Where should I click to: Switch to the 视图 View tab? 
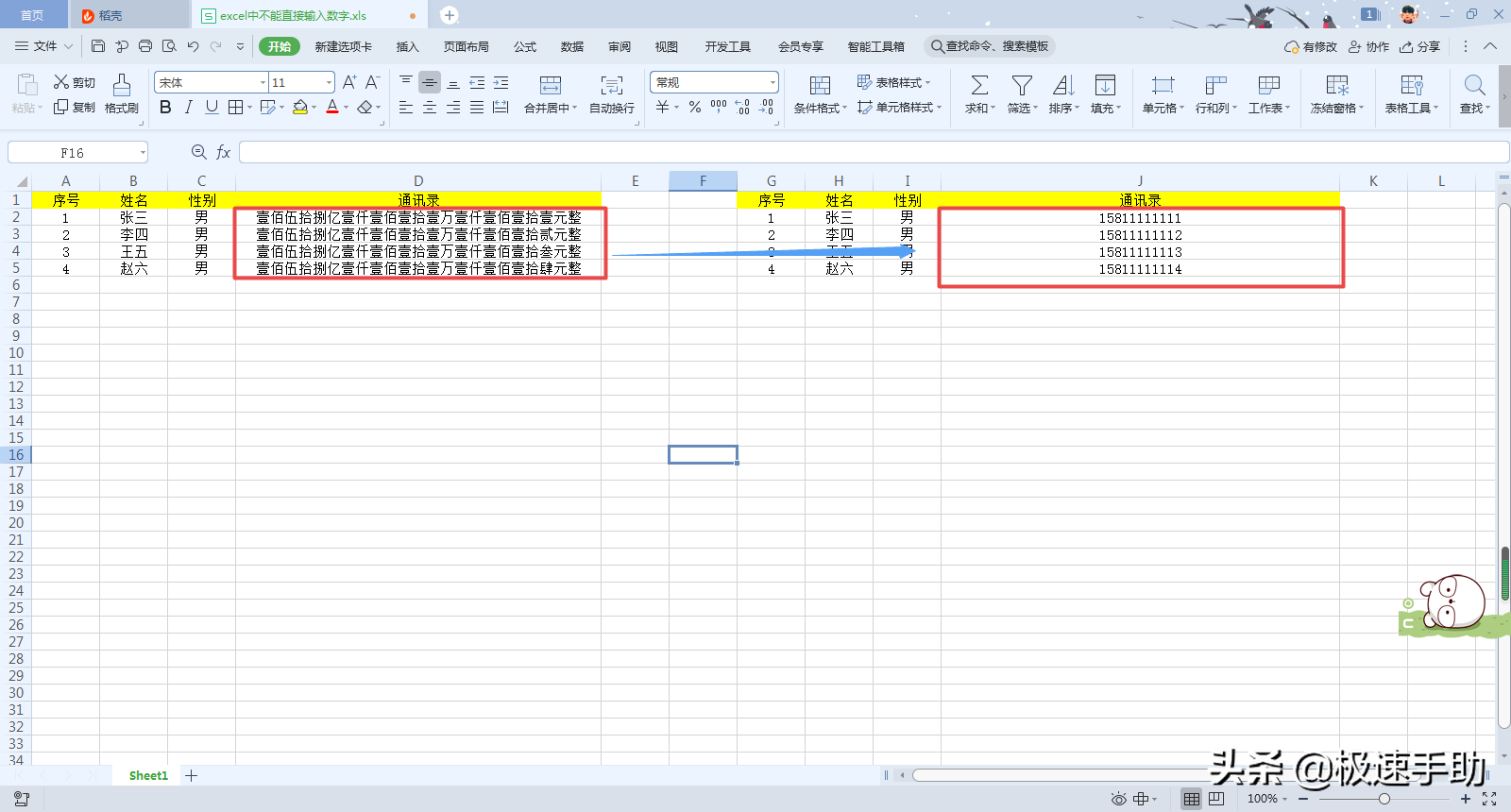tap(667, 46)
